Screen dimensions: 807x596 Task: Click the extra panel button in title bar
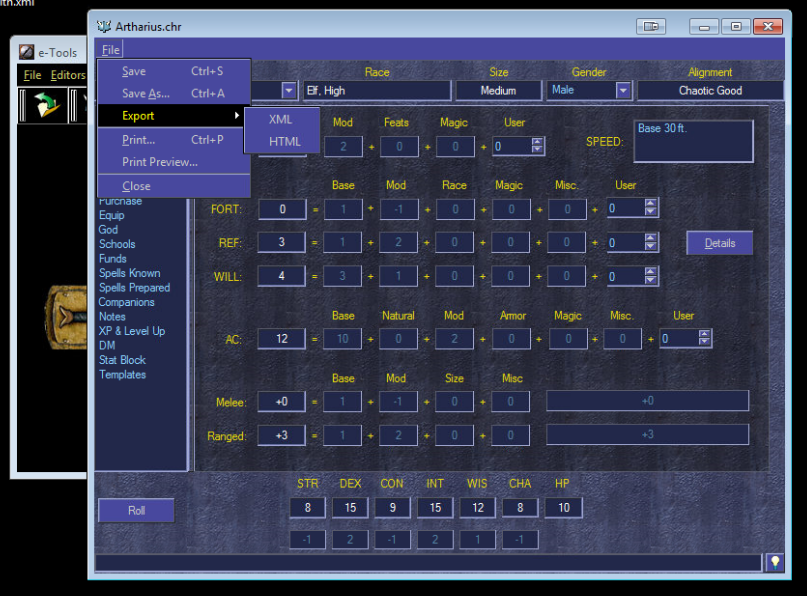click(652, 26)
